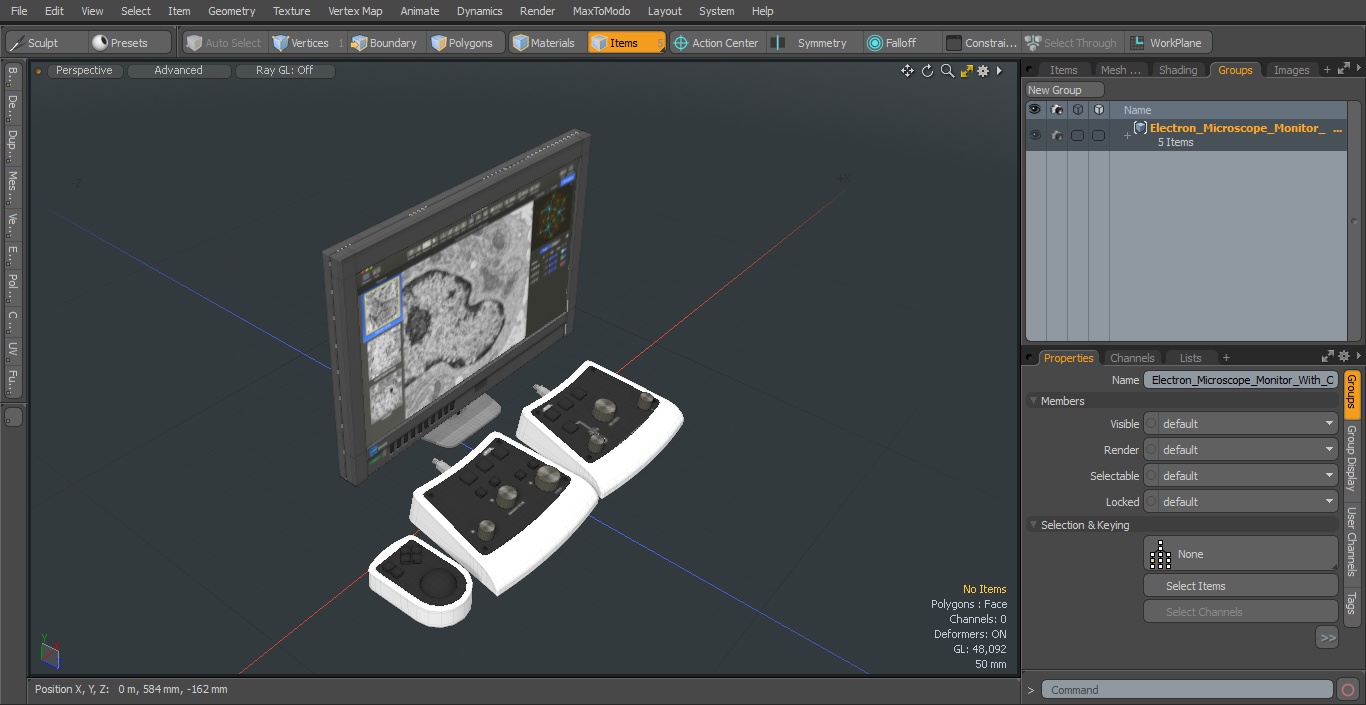The height and width of the screenshot is (705, 1366).
Task: Click the eye column header in Groups
Action: 1035,110
